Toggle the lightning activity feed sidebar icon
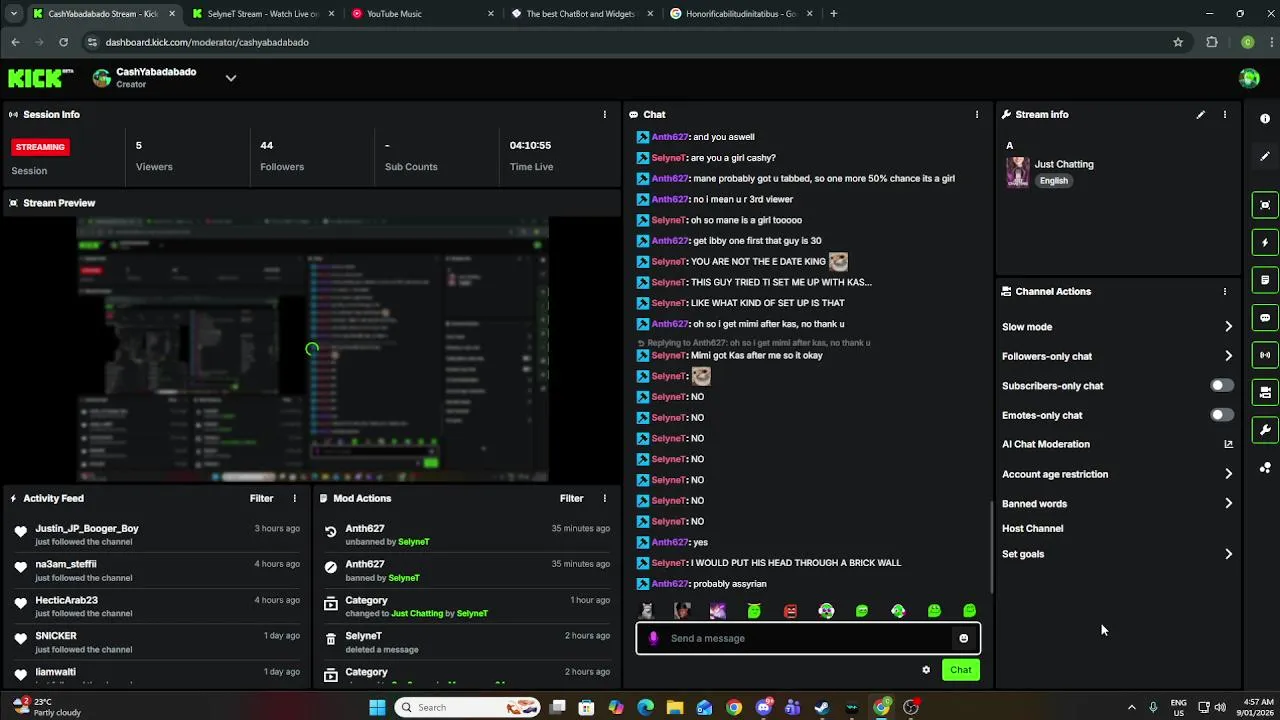 pos(1265,242)
